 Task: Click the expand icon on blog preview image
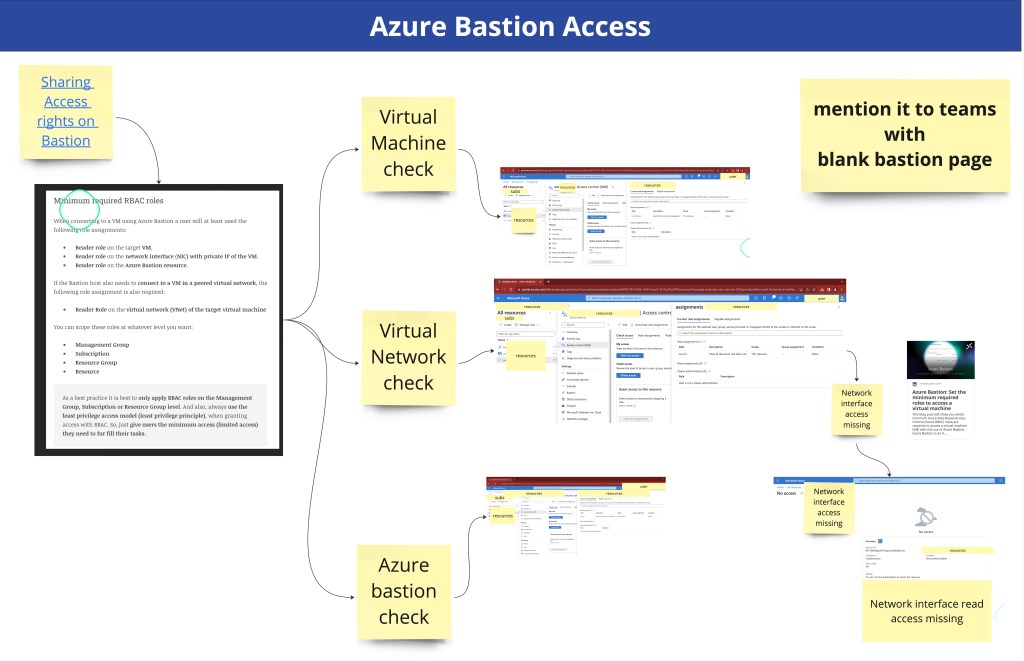[x=969, y=346]
